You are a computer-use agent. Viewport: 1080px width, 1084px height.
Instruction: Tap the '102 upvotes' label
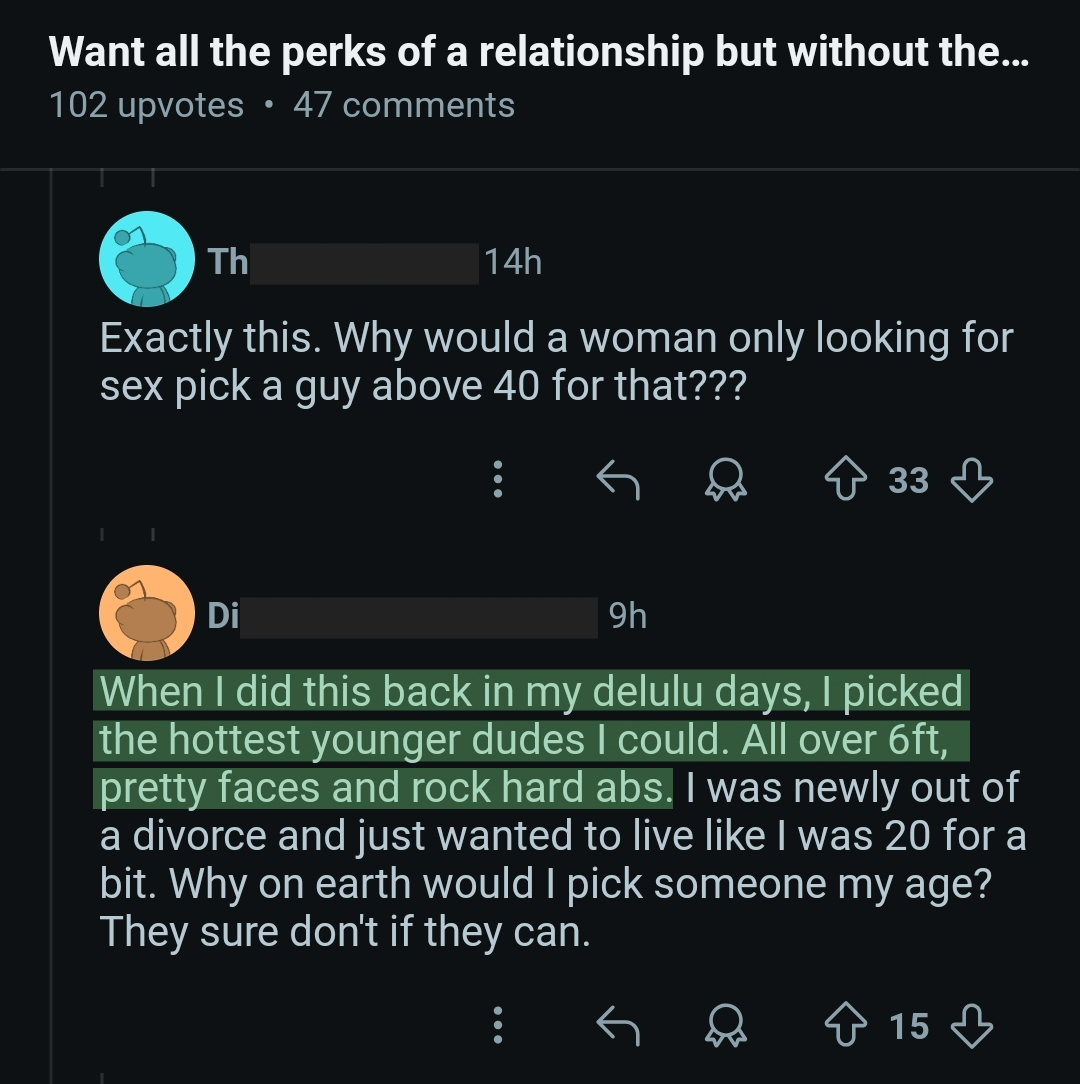[x=146, y=105]
